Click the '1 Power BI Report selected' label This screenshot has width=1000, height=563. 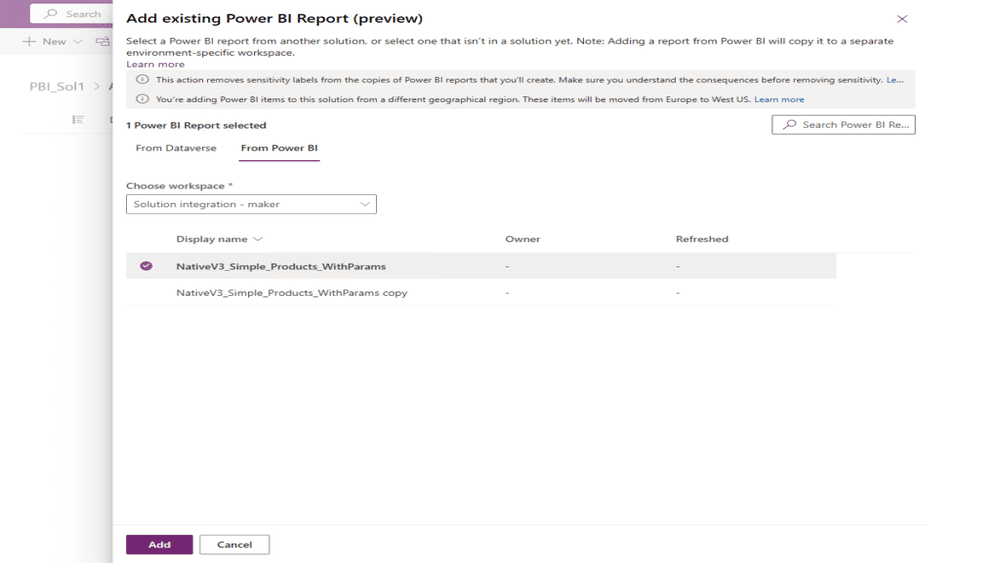point(196,125)
